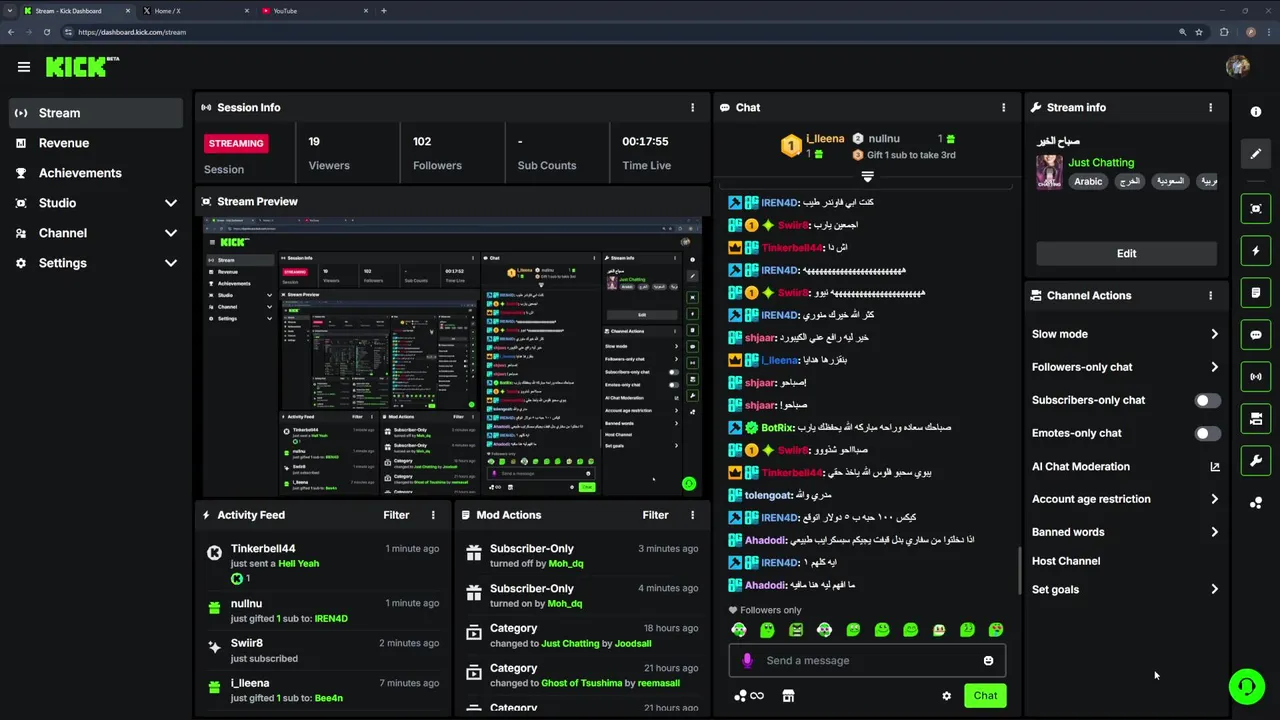Reload the browser page

pos(48,32)
